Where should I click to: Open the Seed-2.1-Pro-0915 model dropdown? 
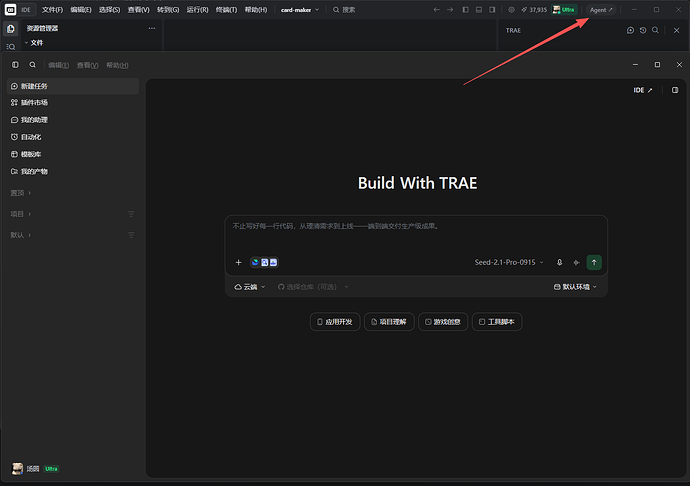click(509, 262)
